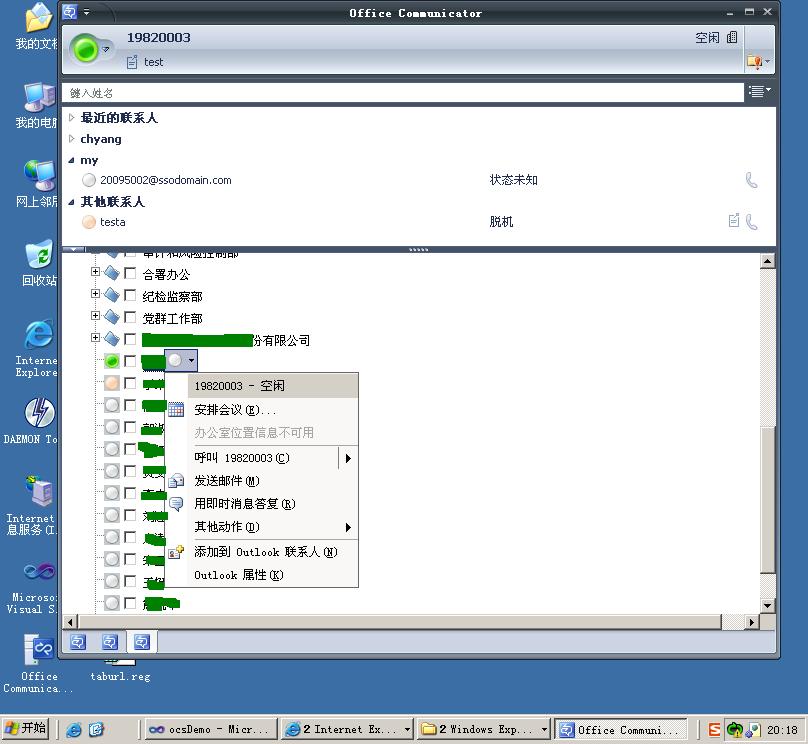Screen dimensions: 808x744
Task: Click the ocsDemo - Micr... taskbar button
Action: pyautogui.click(x=211, y=729)
